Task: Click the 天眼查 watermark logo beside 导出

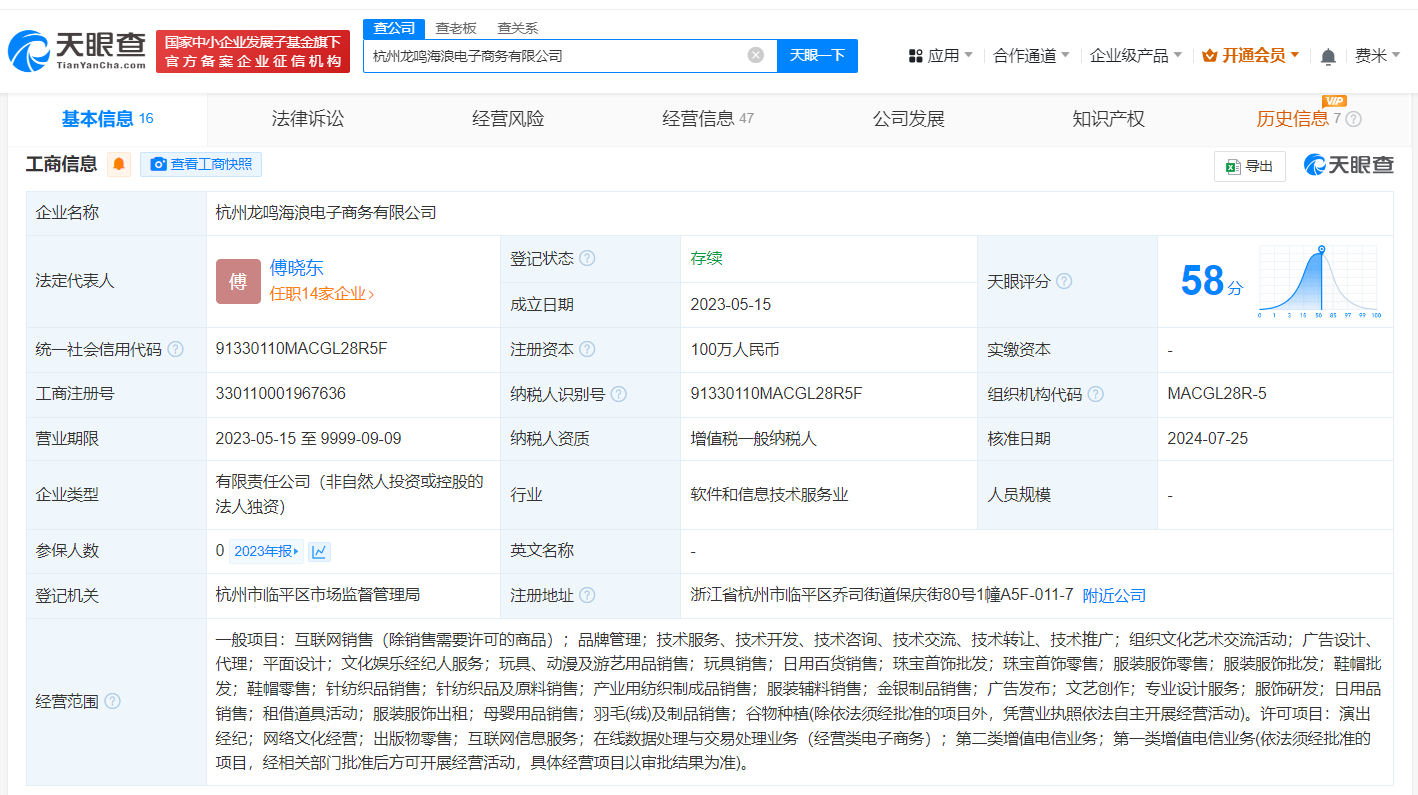Action: click(1348, 165)
